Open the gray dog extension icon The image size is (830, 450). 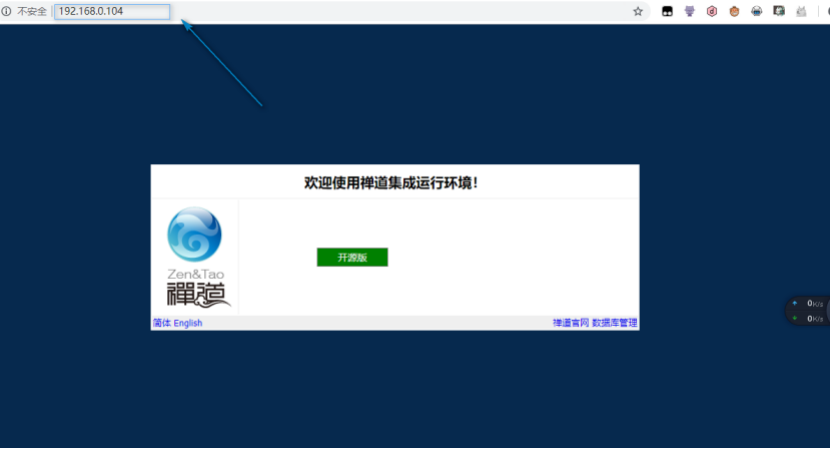(x=801, y=11)
